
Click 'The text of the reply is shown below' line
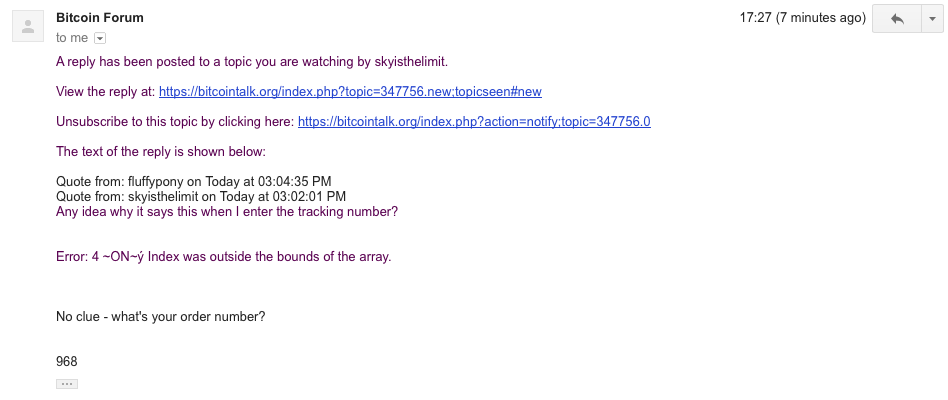pos(161,152)
